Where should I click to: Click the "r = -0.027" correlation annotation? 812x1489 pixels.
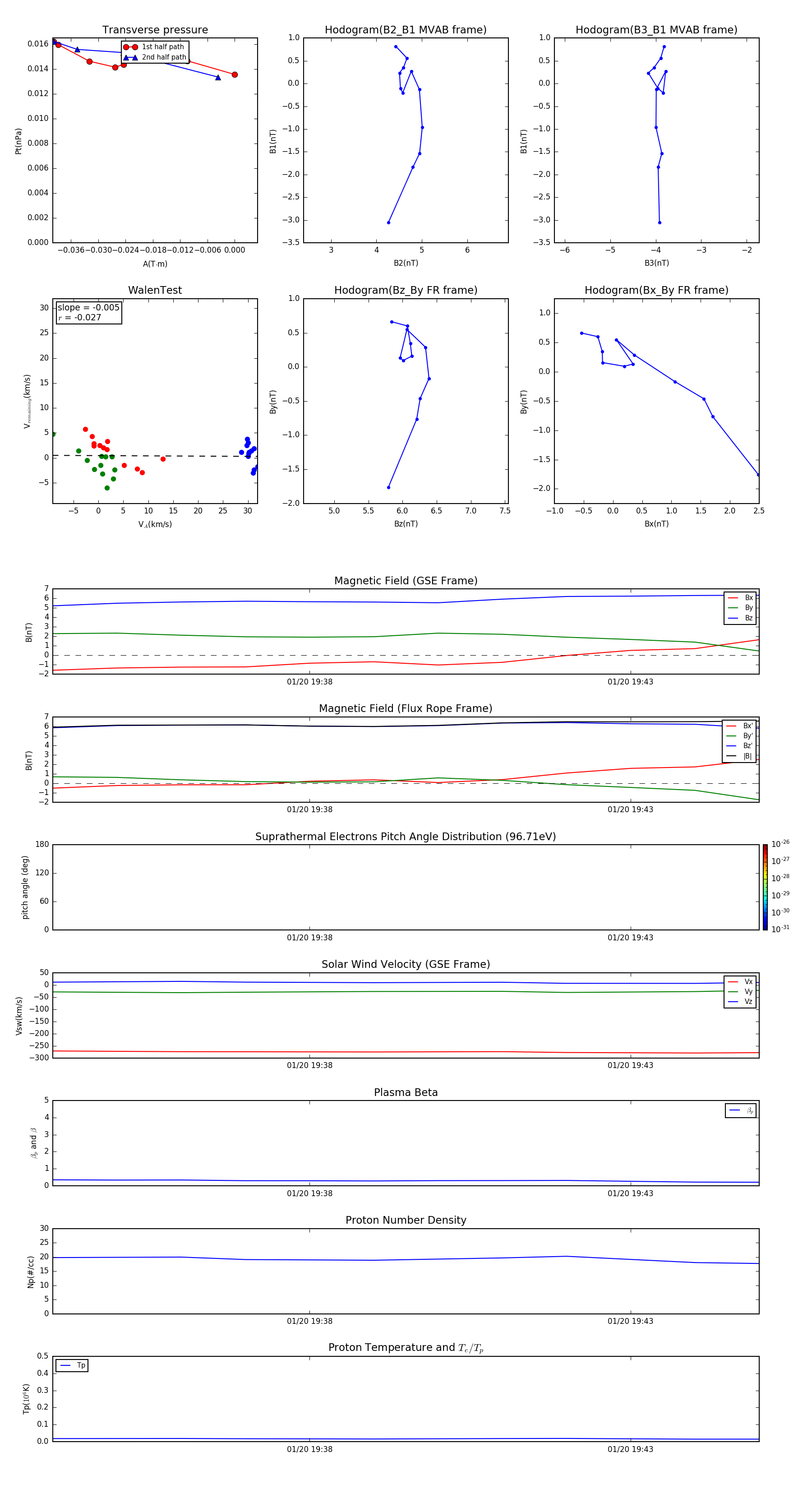(80, 317)
